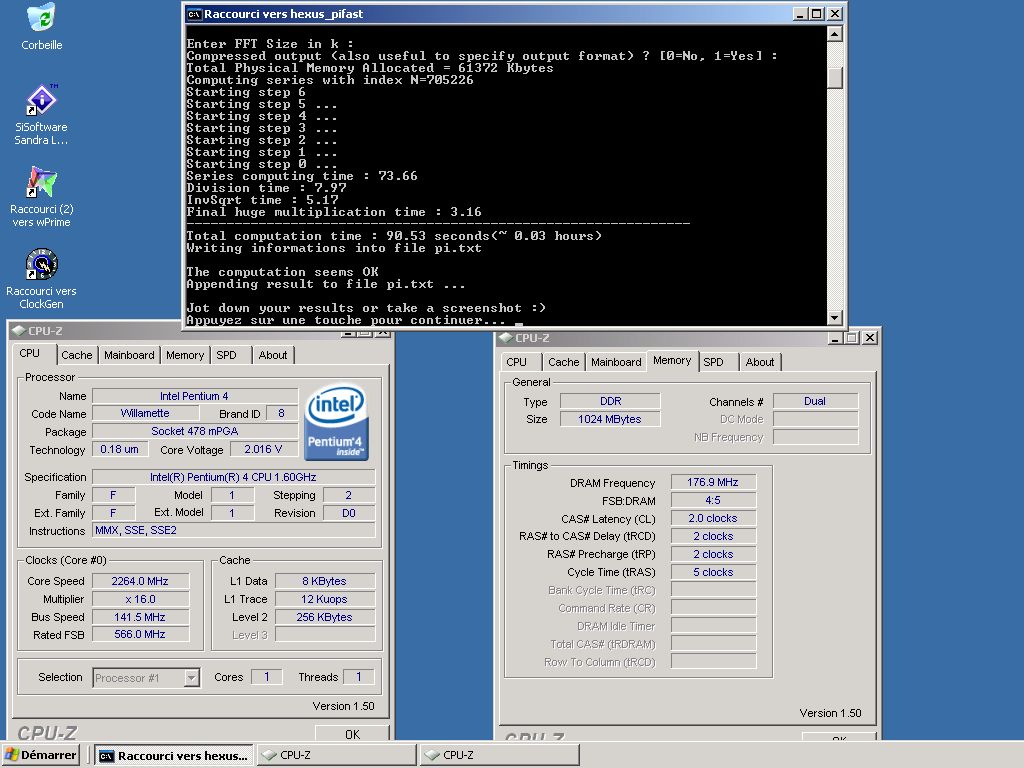The width and height of the screenshot is (1024, 768).
Task: Click CPU-Z icon in left window title bar
Action: [x=18, y=331]
